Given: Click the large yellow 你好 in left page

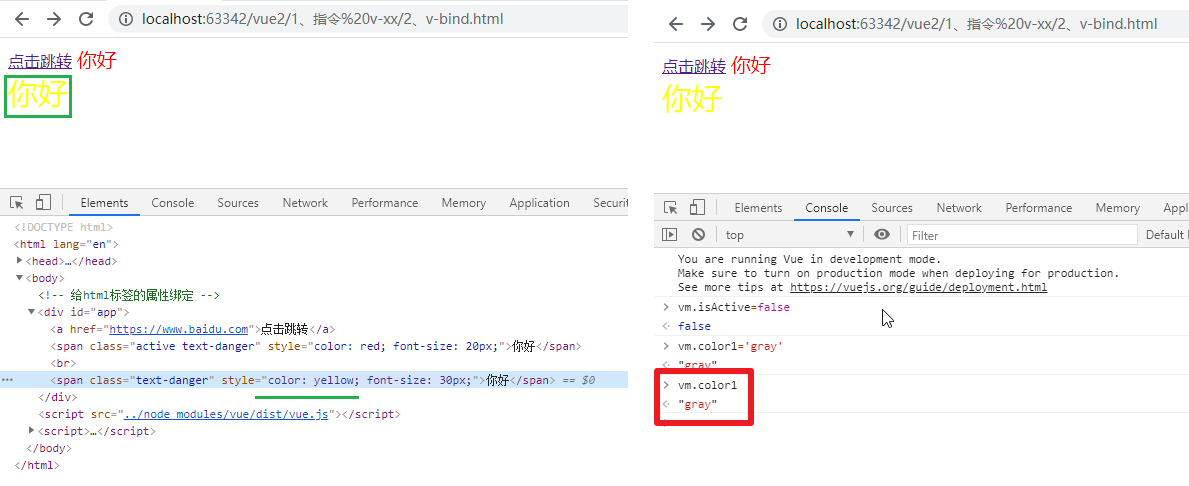Looking at the screenshot, I should [38, 96].
